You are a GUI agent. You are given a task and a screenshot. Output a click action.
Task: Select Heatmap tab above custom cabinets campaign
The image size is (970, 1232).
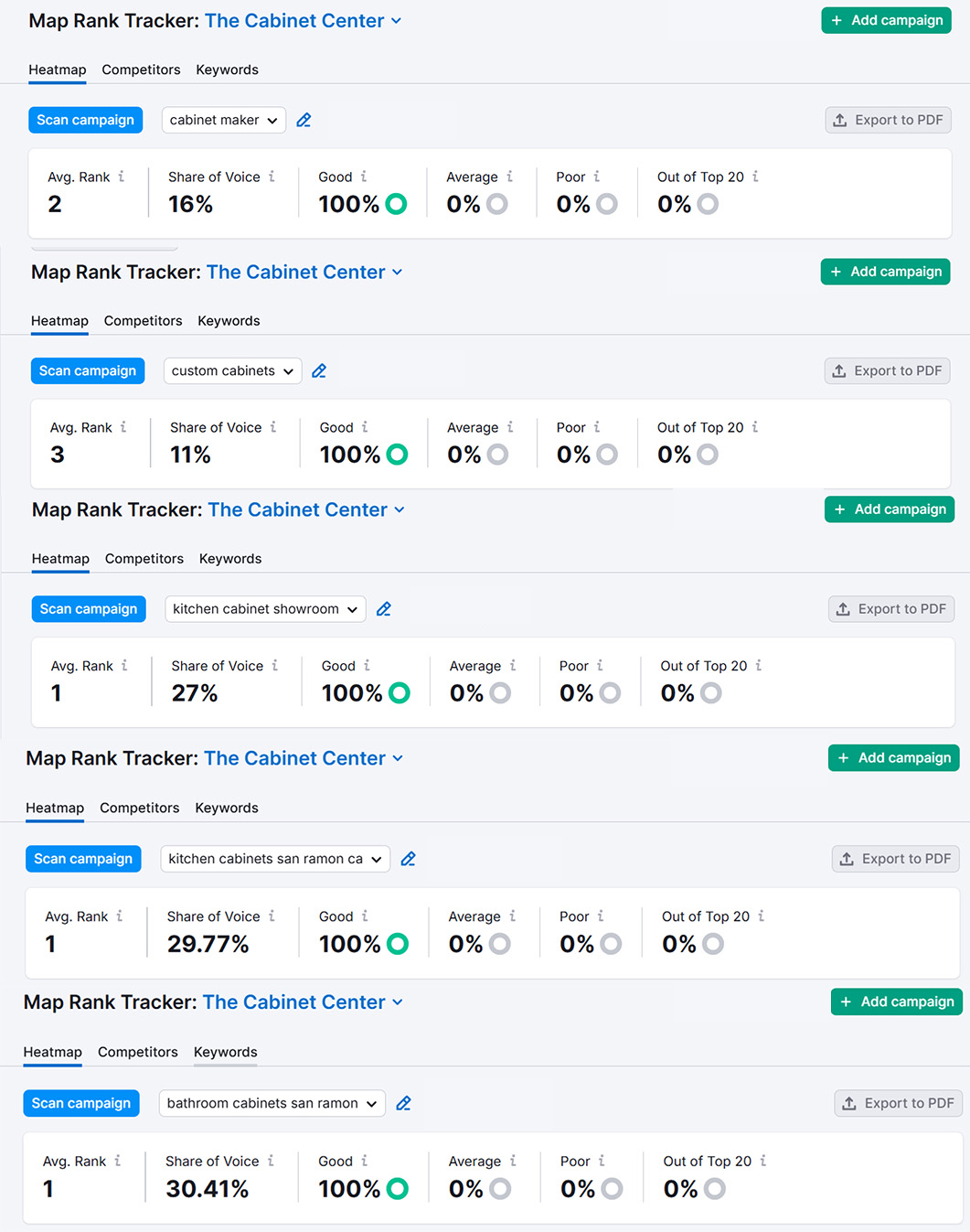click(59, 321)
